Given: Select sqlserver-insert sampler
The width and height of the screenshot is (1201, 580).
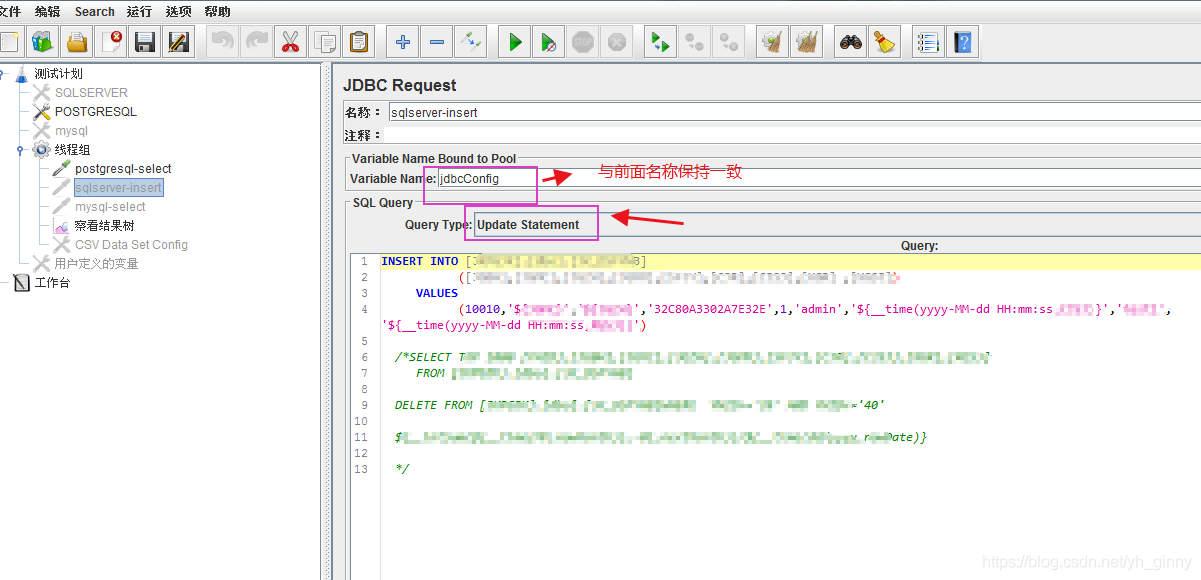Looking at the screenshot, I should 118,188.
